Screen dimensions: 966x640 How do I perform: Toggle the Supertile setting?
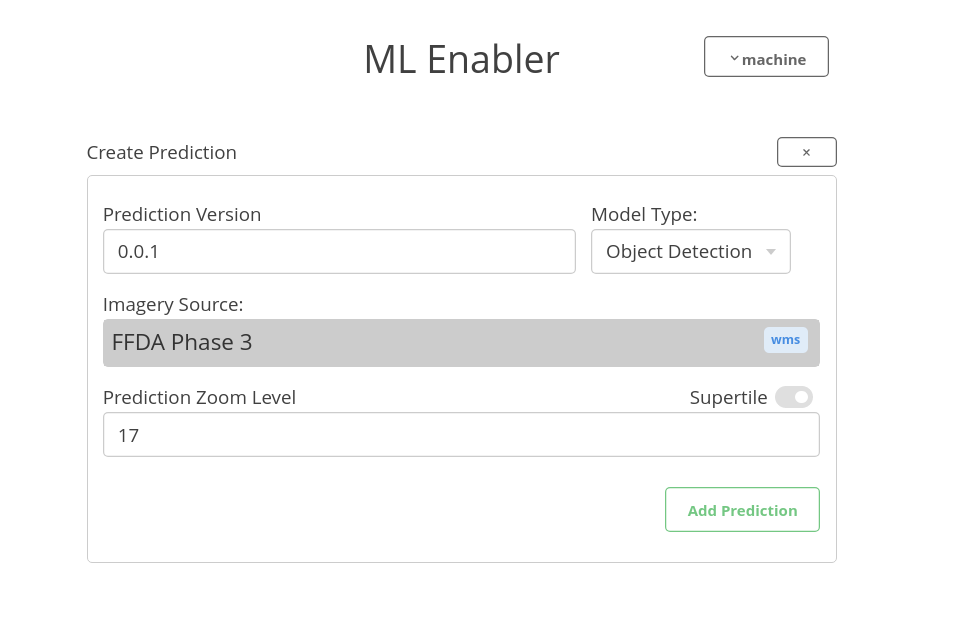[x=793, y=397]
